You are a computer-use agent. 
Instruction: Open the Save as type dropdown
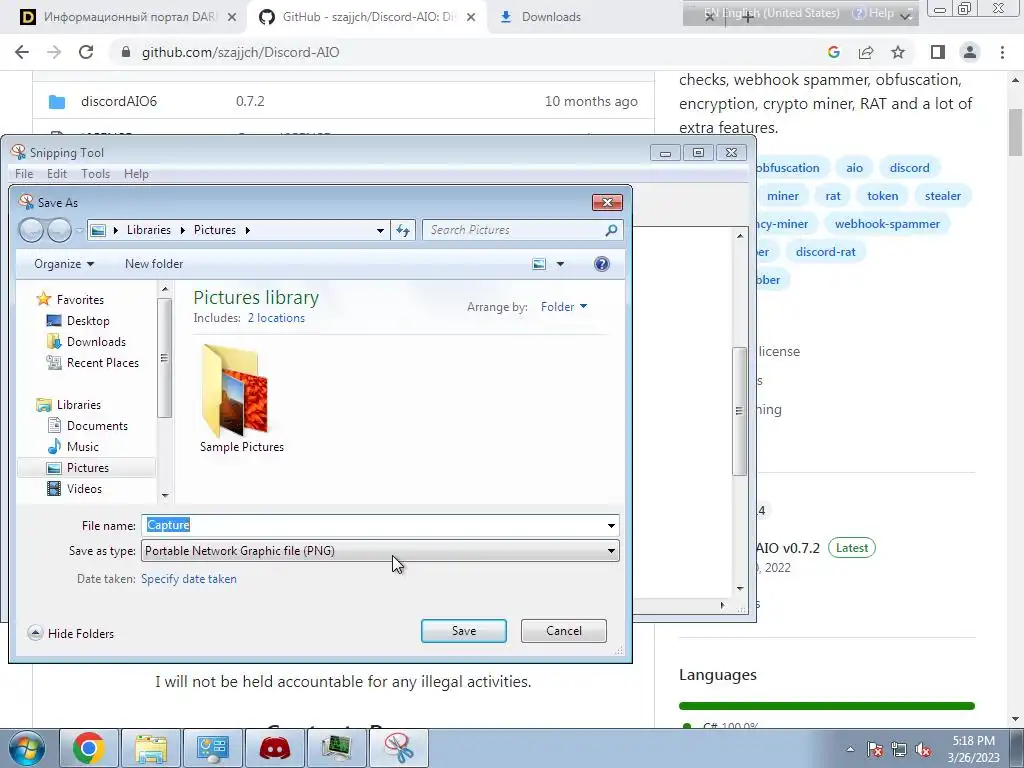380,551
